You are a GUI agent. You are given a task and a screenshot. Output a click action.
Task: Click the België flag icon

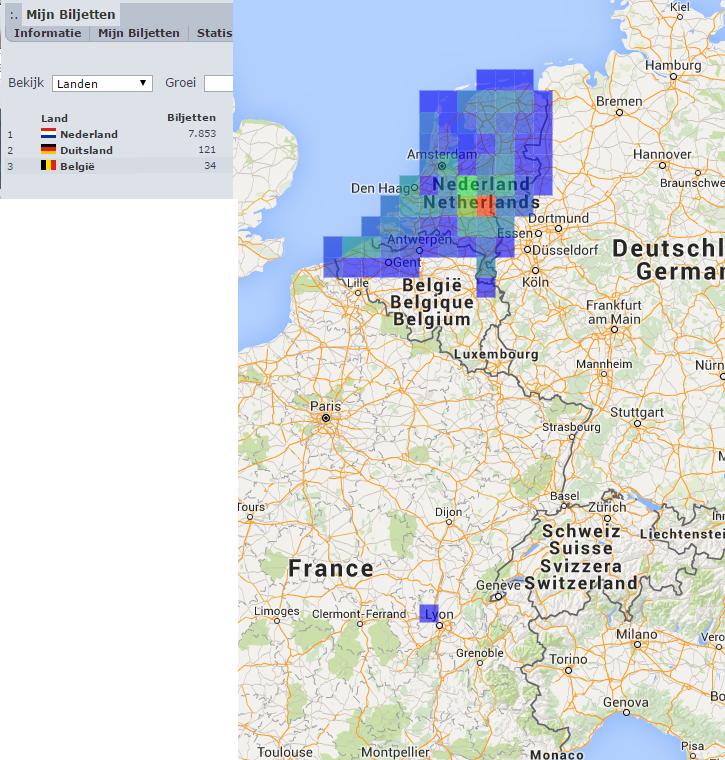point(48,165)
